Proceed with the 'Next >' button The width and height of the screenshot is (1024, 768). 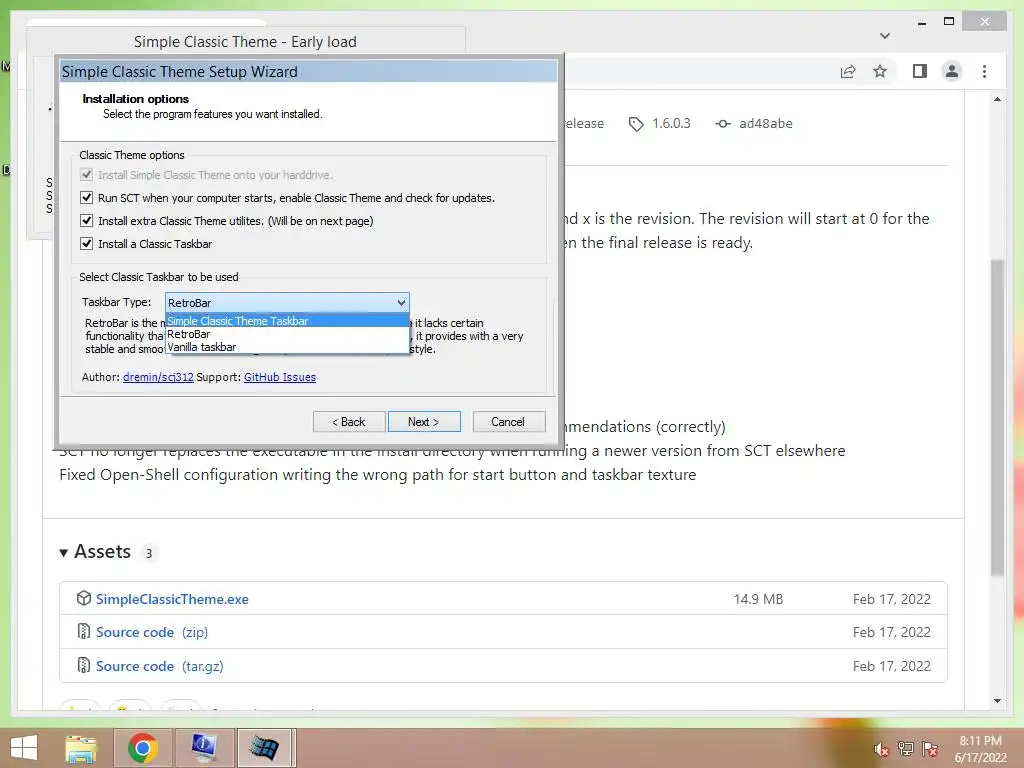pyautogui.click(x=424, y=422)
